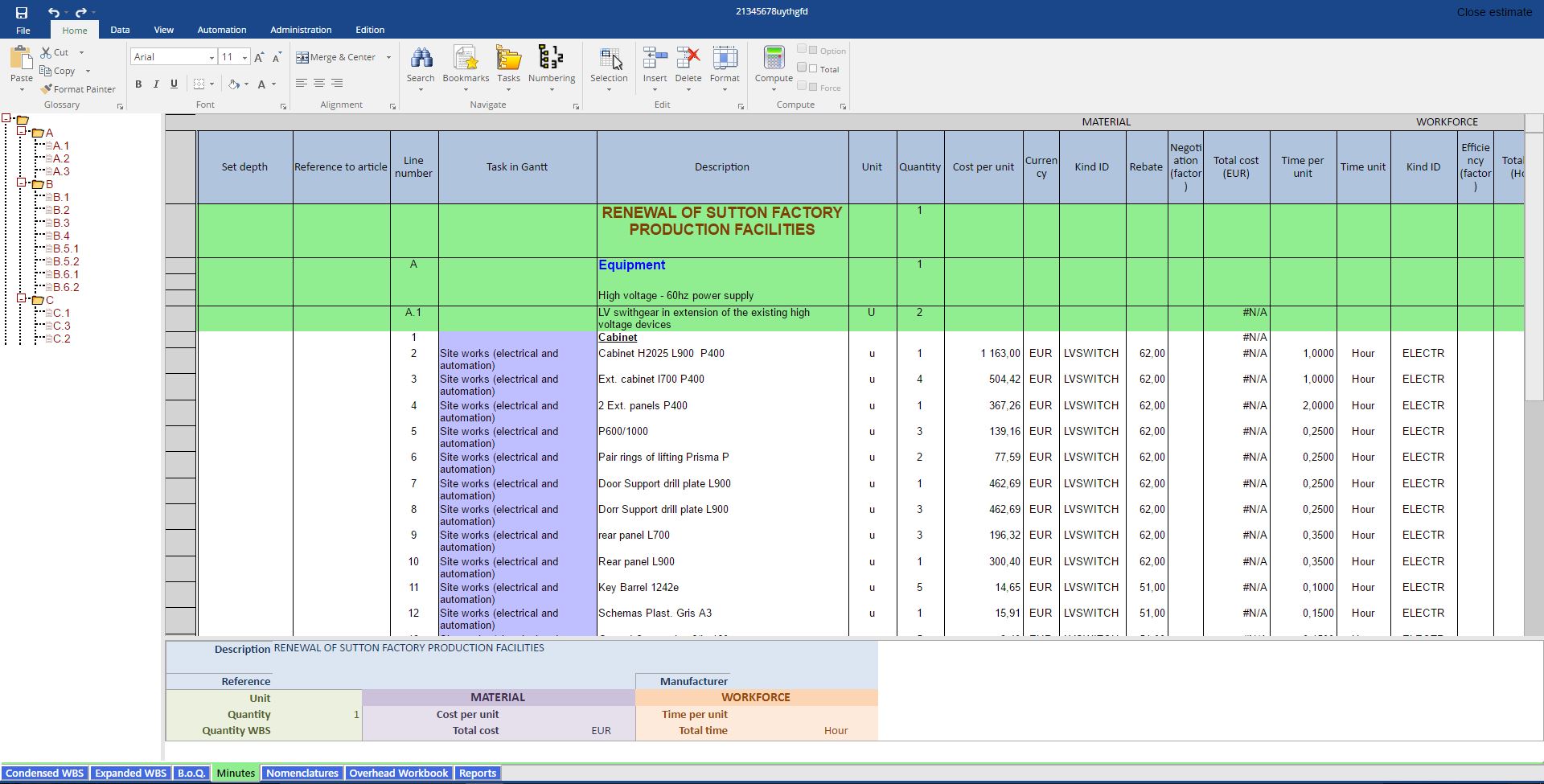The height and width of the screenshot is (784, 1544).
Task: Click the Insert rows icon
Action: click(x=655, y=59)
